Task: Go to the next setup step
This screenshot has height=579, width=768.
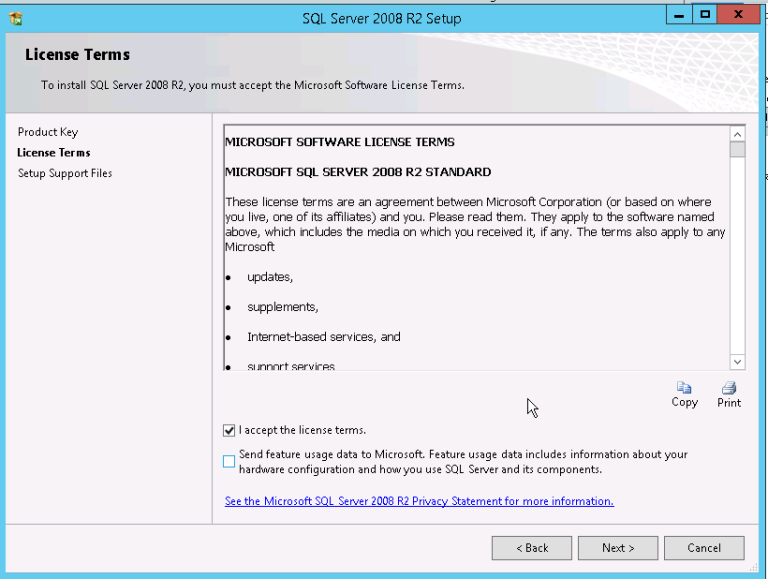Action: tap(618, 548)
